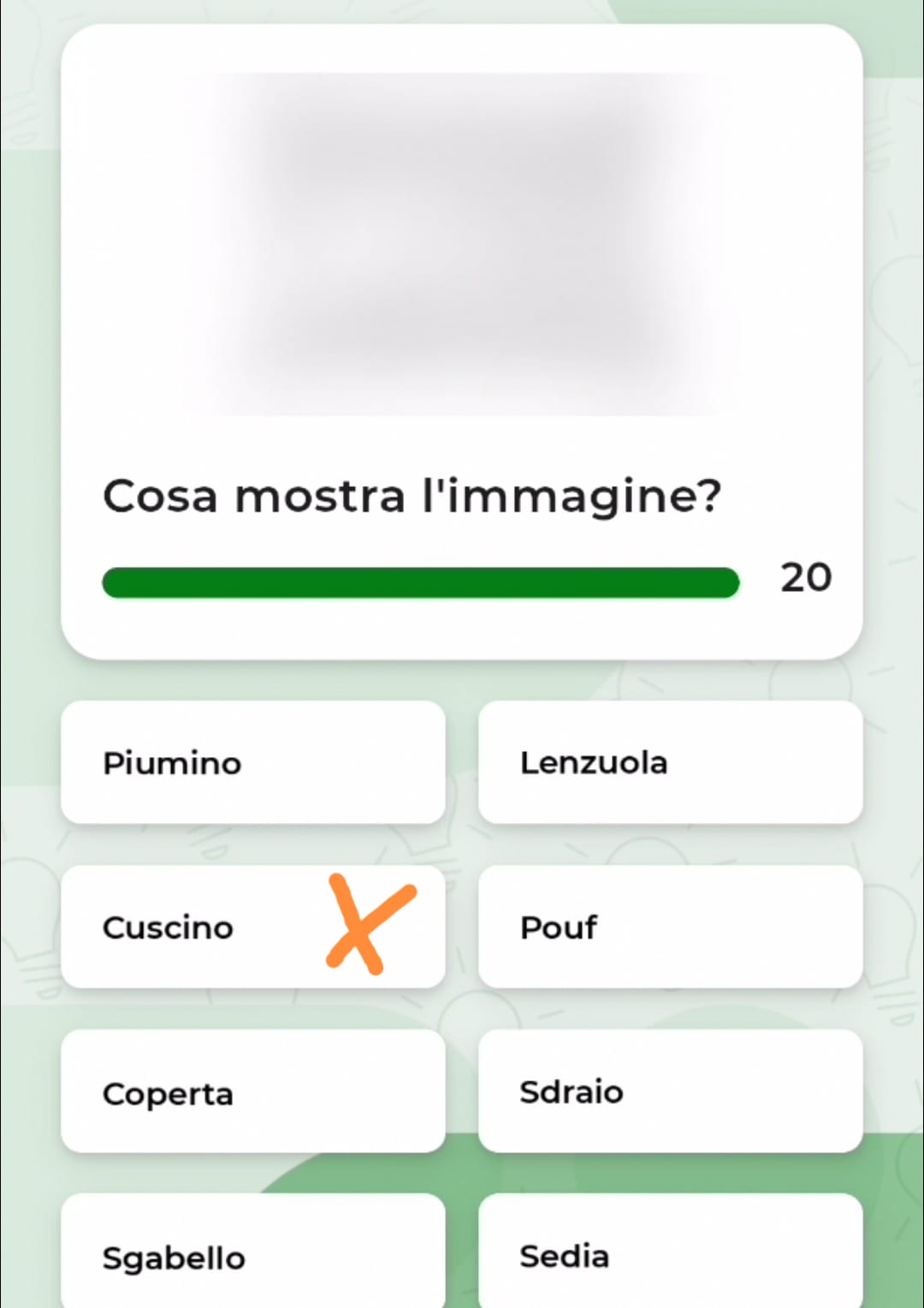Select the Sgabello answer
924x1308 pixels.
tap(253, 1251)
